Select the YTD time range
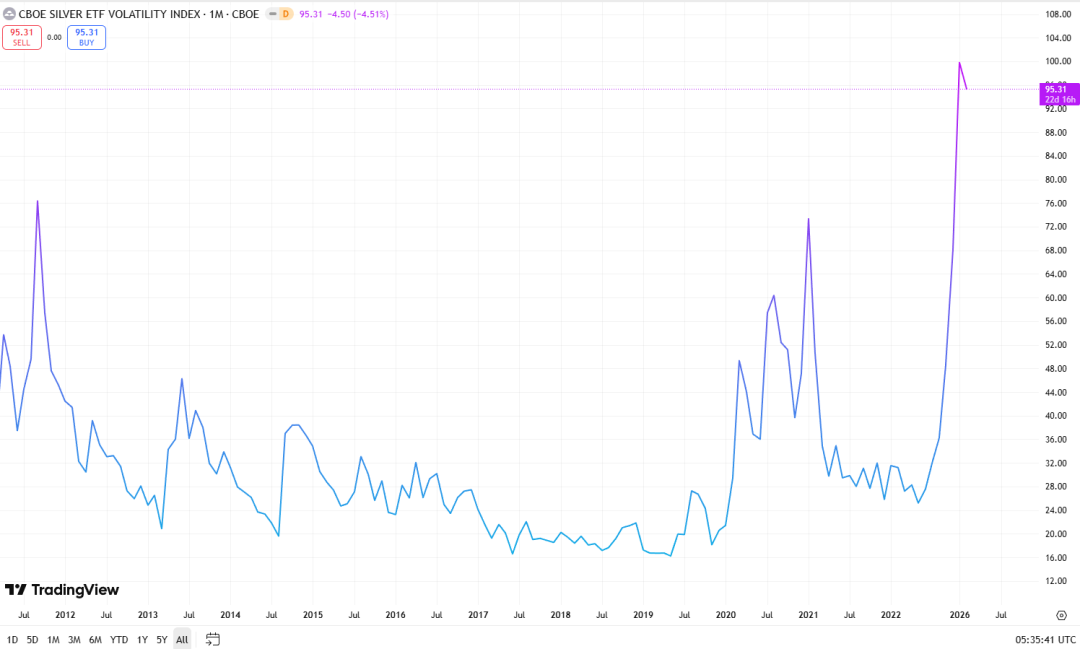 (x=119, y=639)
